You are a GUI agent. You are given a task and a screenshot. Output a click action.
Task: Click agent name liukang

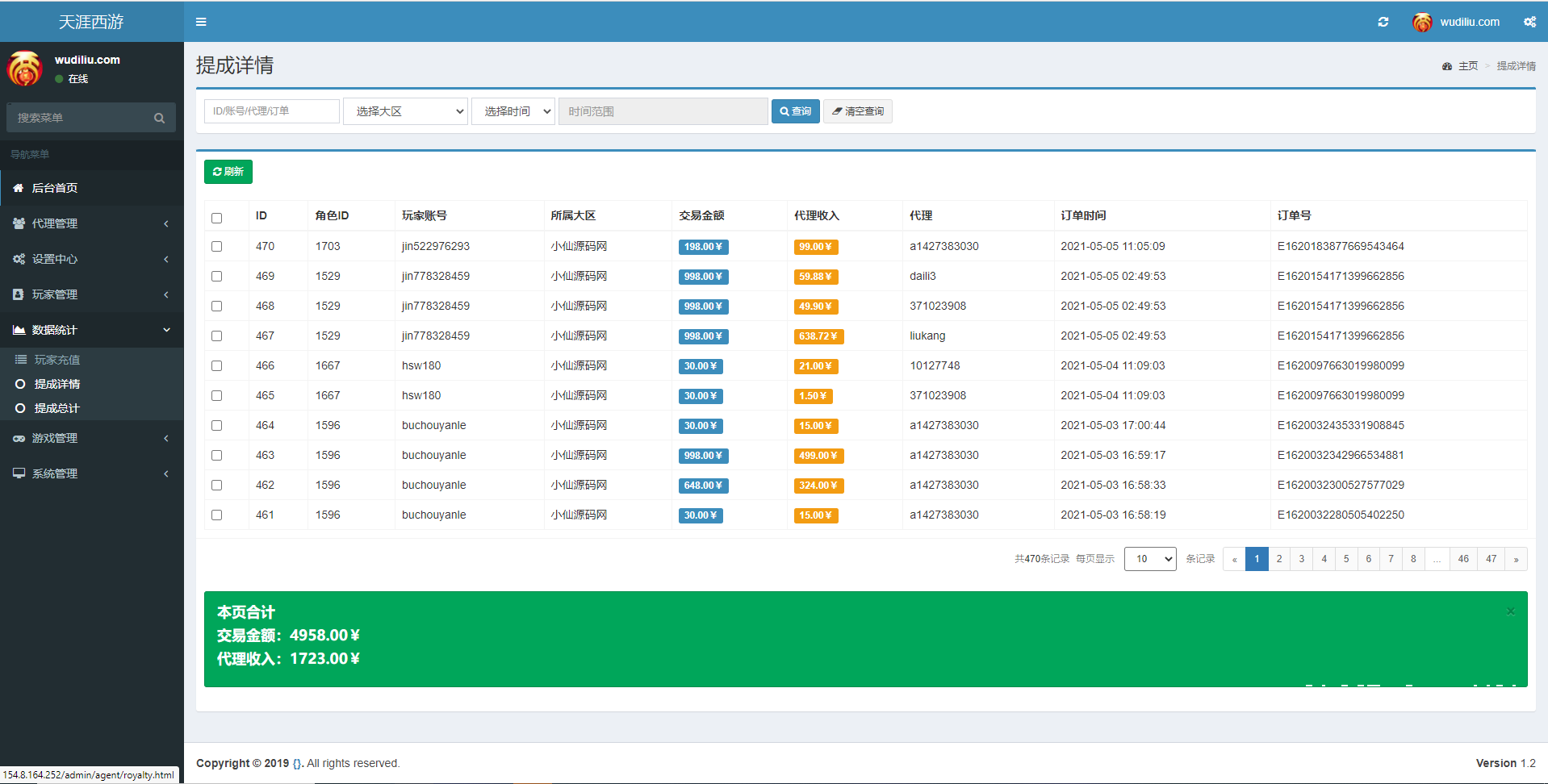(x=927, y=336)
